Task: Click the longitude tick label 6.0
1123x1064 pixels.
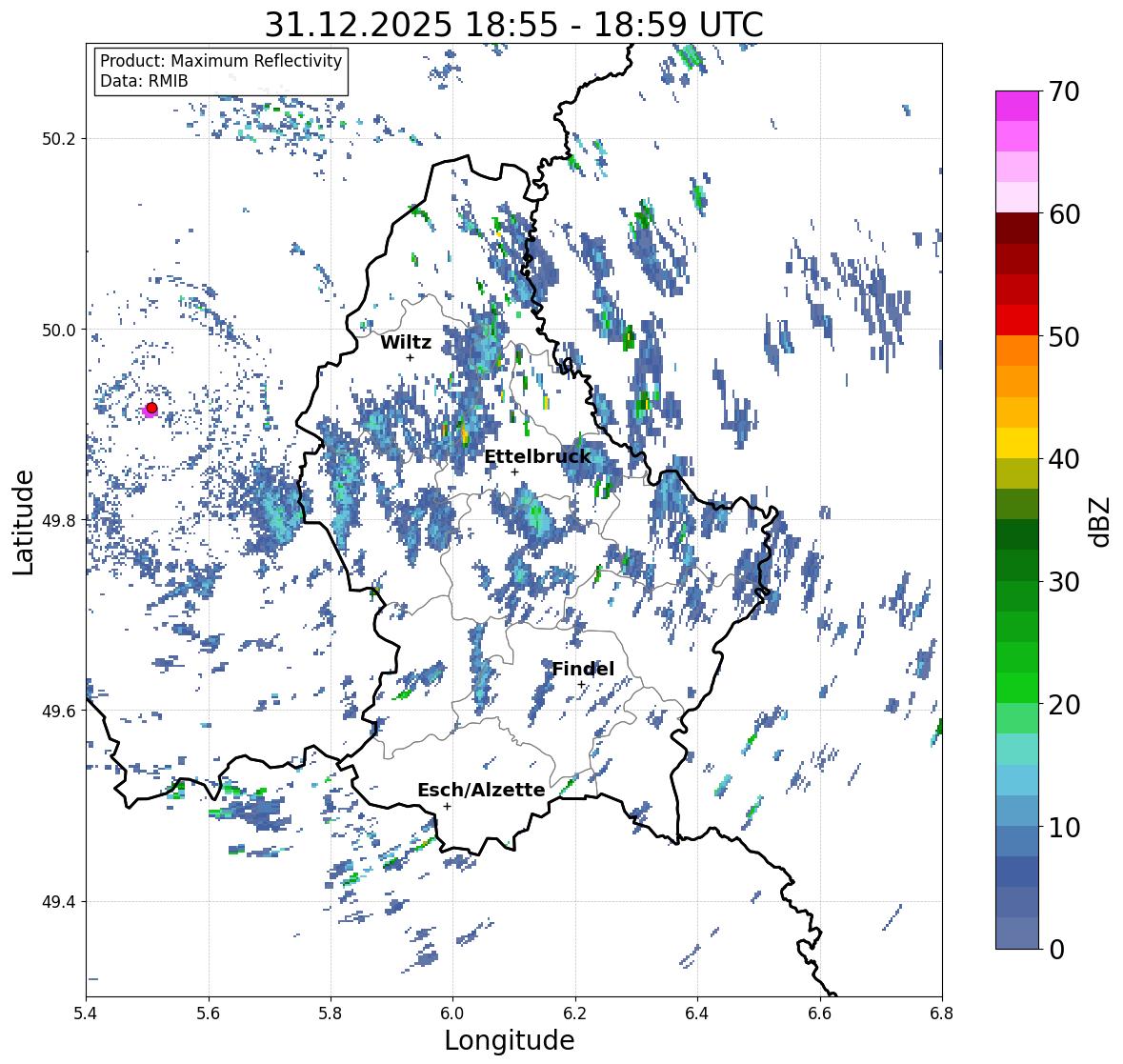Action: coord(452,1014)
